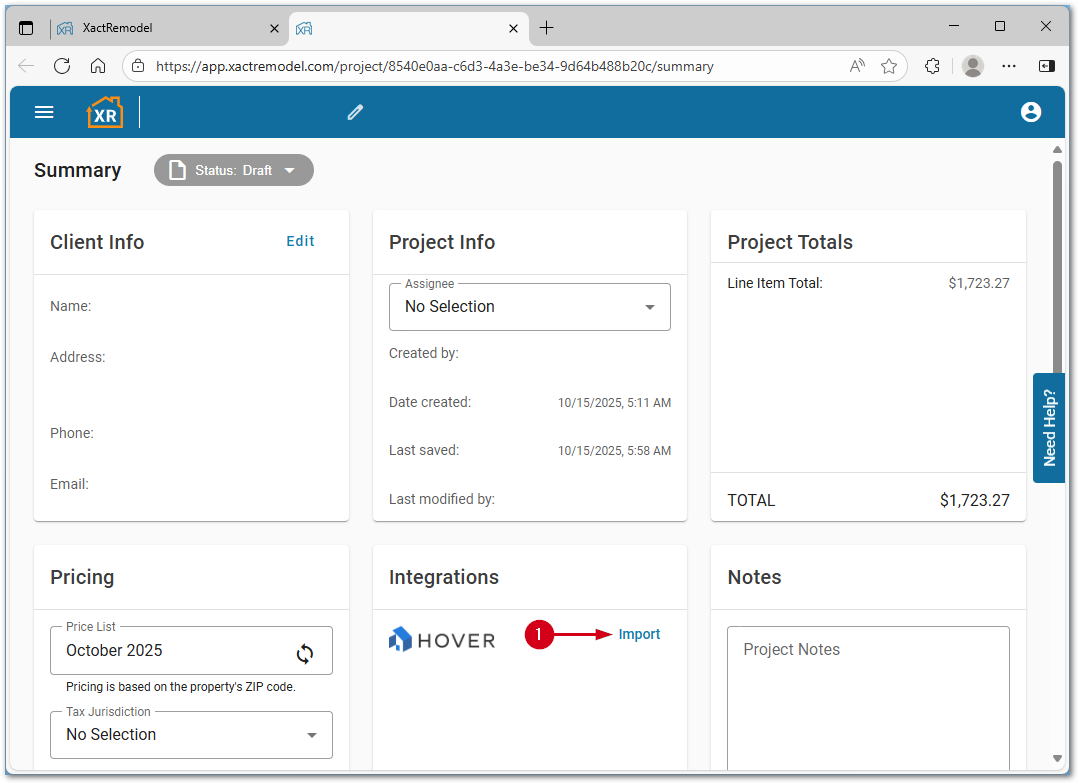Open the Need Help? side tab
Screen dimensions: 1079x784
[x=1049, y=428]
